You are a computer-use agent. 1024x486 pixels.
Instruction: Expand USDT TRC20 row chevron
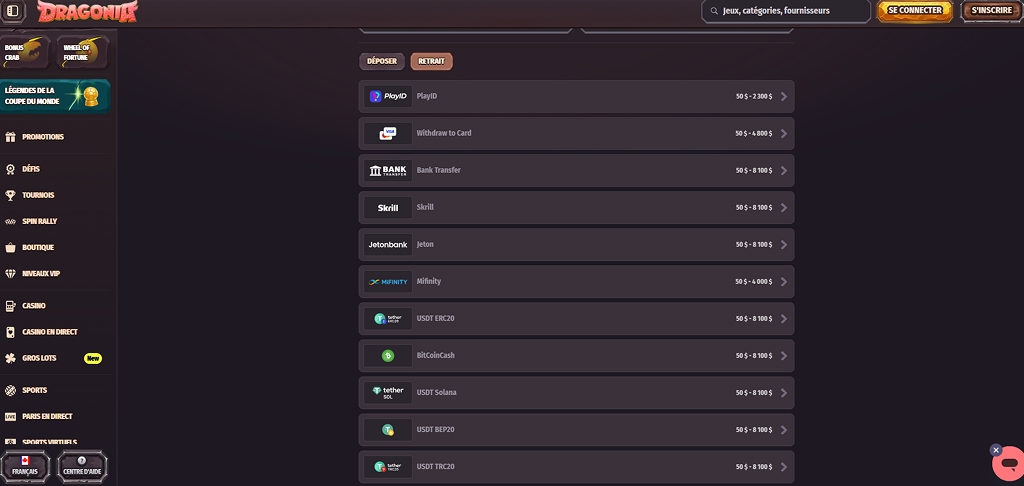tap(784, 467)
